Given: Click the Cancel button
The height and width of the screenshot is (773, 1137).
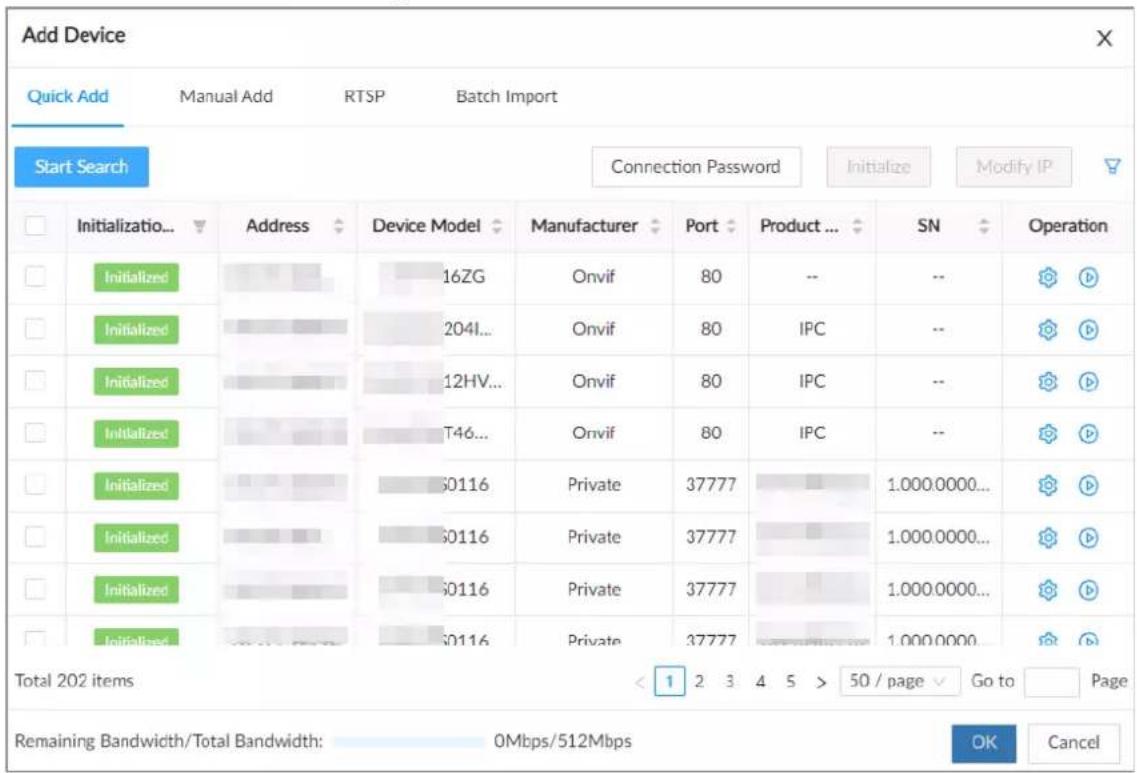Looking at the screenshot, I should tap(1073, 743).
